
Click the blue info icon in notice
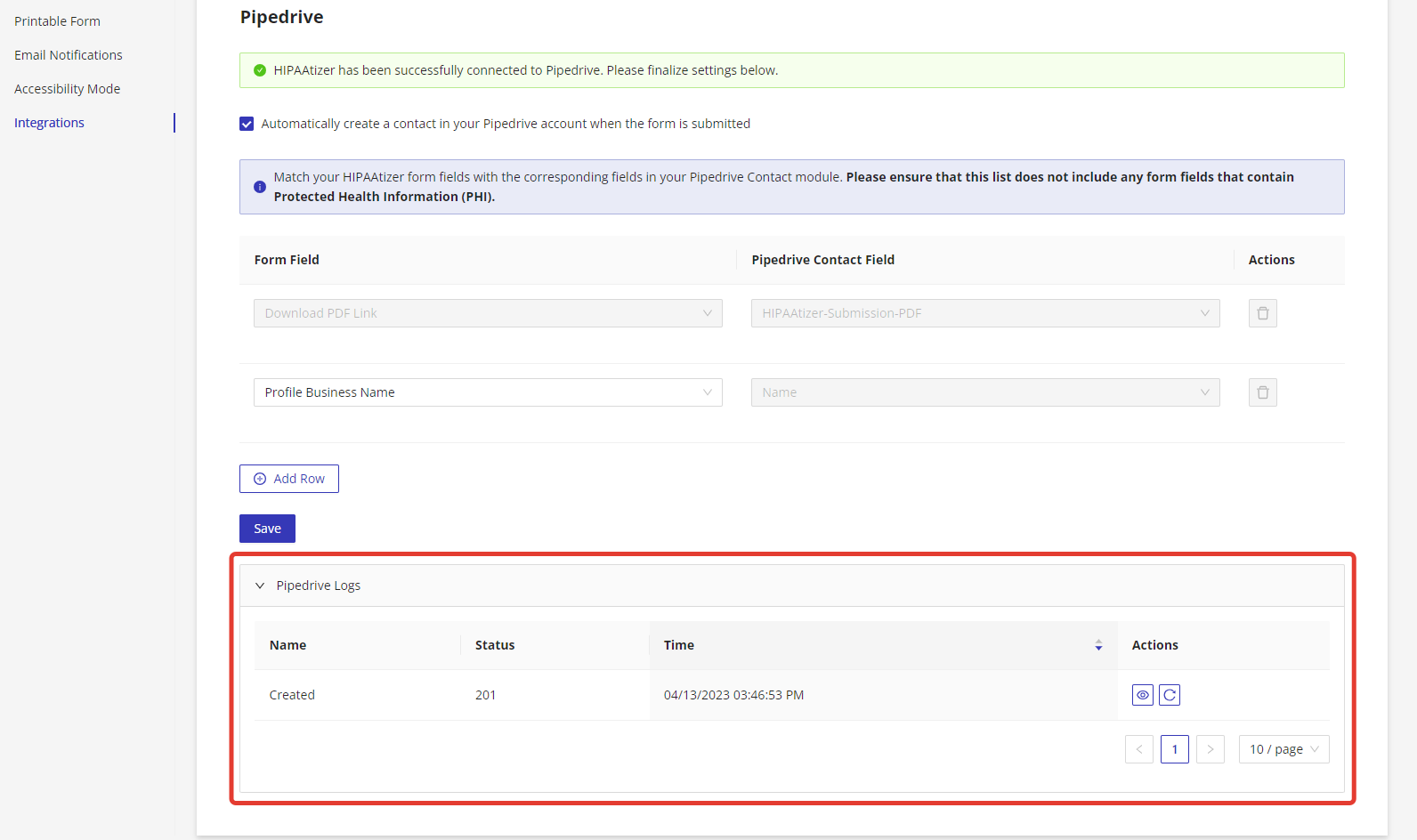pyautogui.click(x=260, y=187)
